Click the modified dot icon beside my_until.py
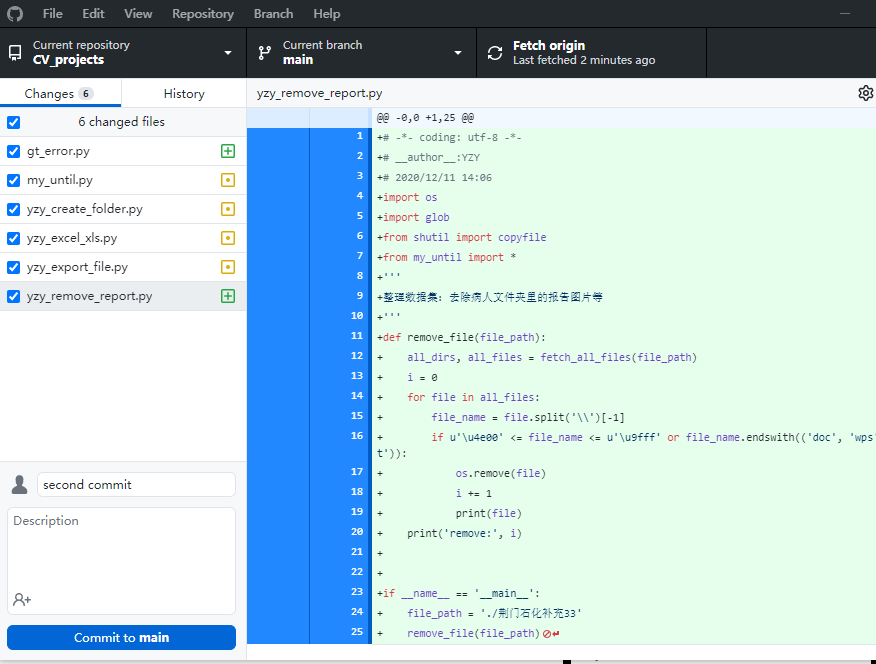This screenshot has width=876, height=664. 228,180
